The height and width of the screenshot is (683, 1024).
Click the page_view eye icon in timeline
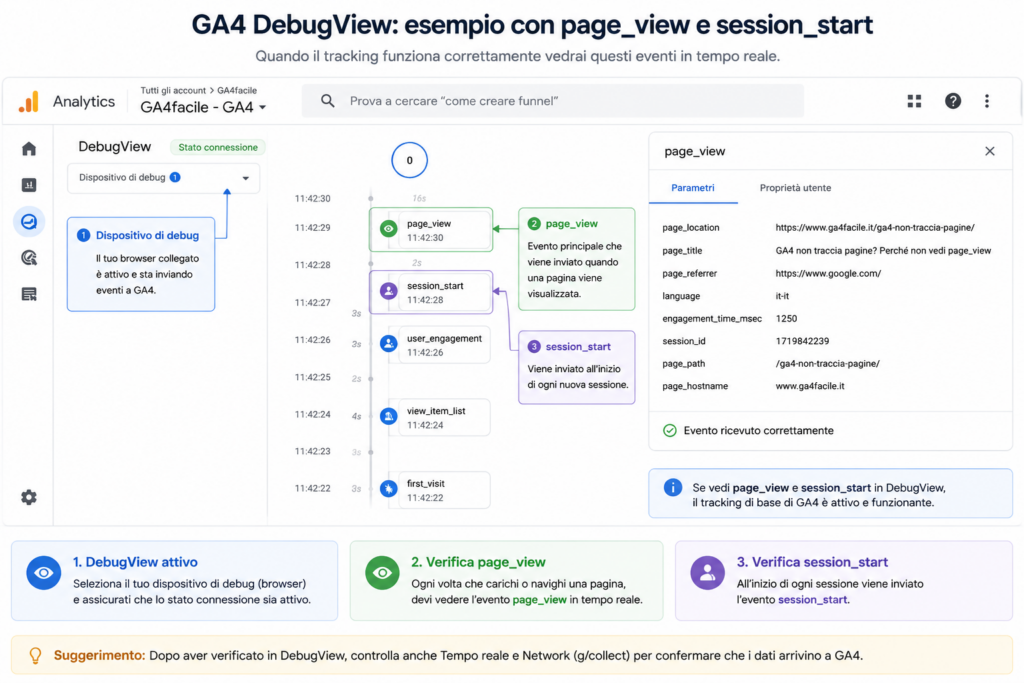pos(389,229)
